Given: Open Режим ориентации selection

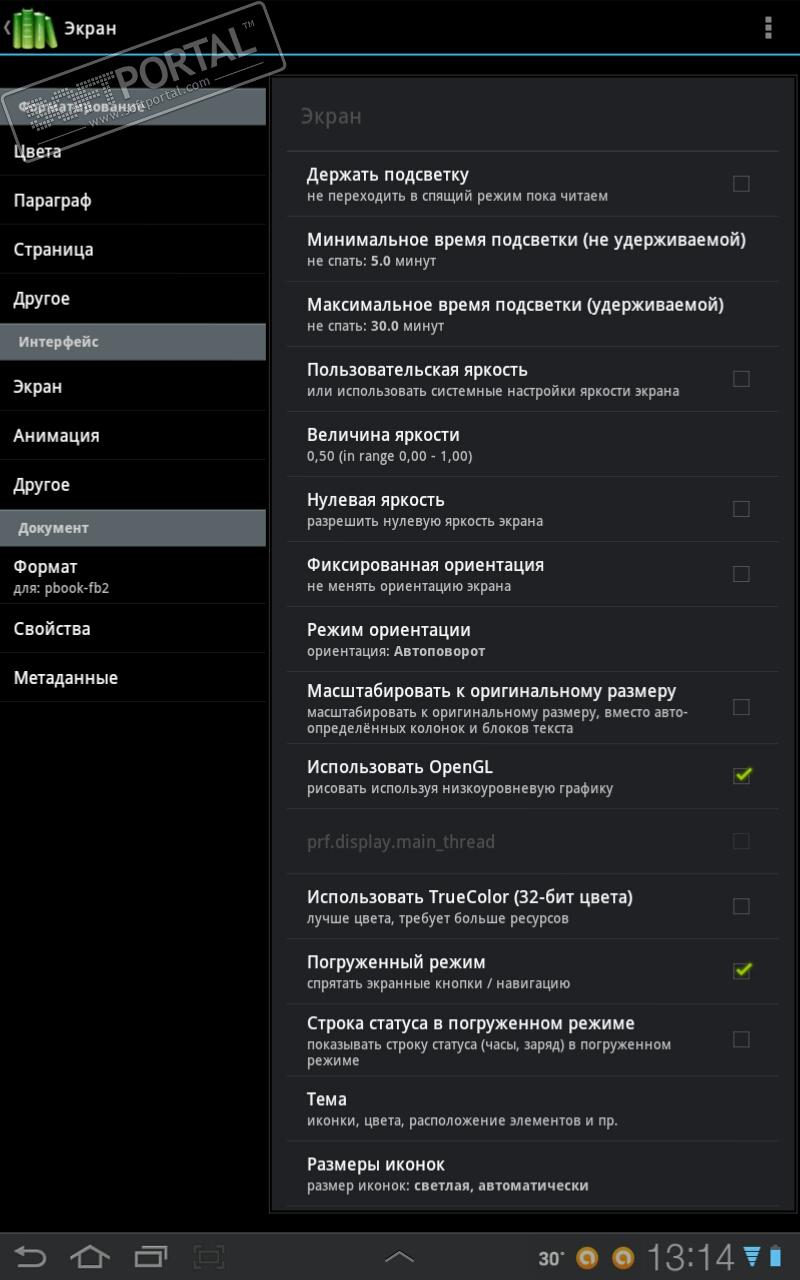Looking at the screenshot, I should [x=532, y=639].
